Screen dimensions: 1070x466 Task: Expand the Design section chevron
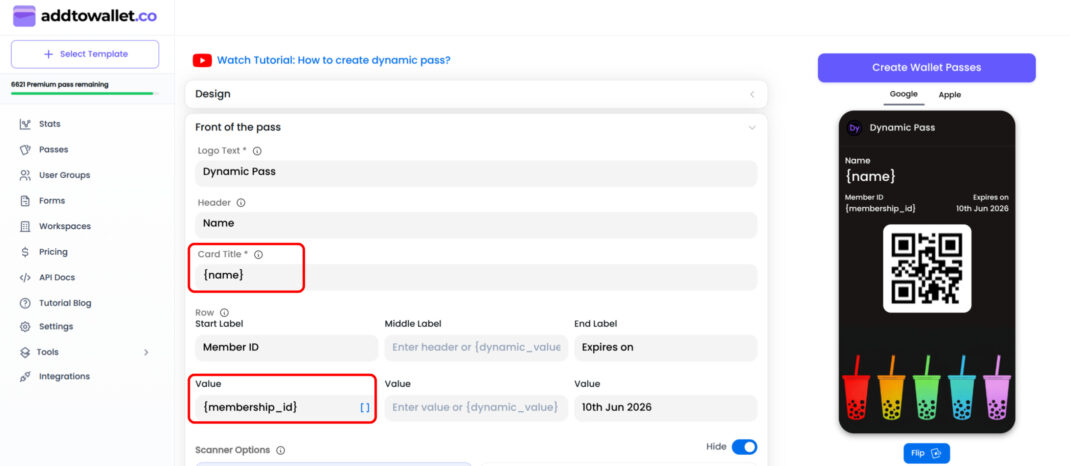pos(752,94)
